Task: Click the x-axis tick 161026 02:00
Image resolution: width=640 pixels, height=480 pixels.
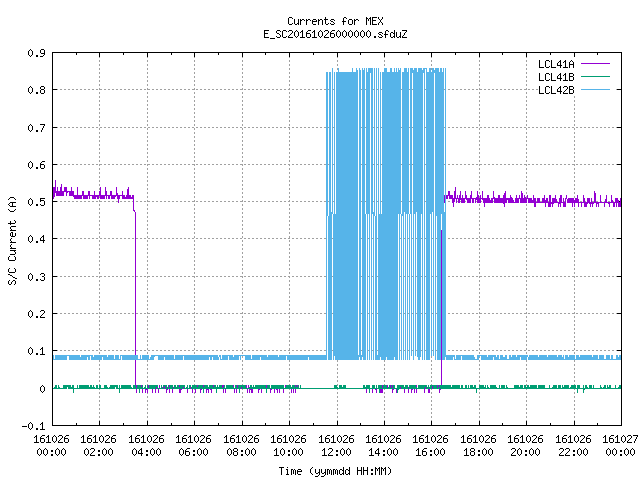Action: tap(98, 446)
